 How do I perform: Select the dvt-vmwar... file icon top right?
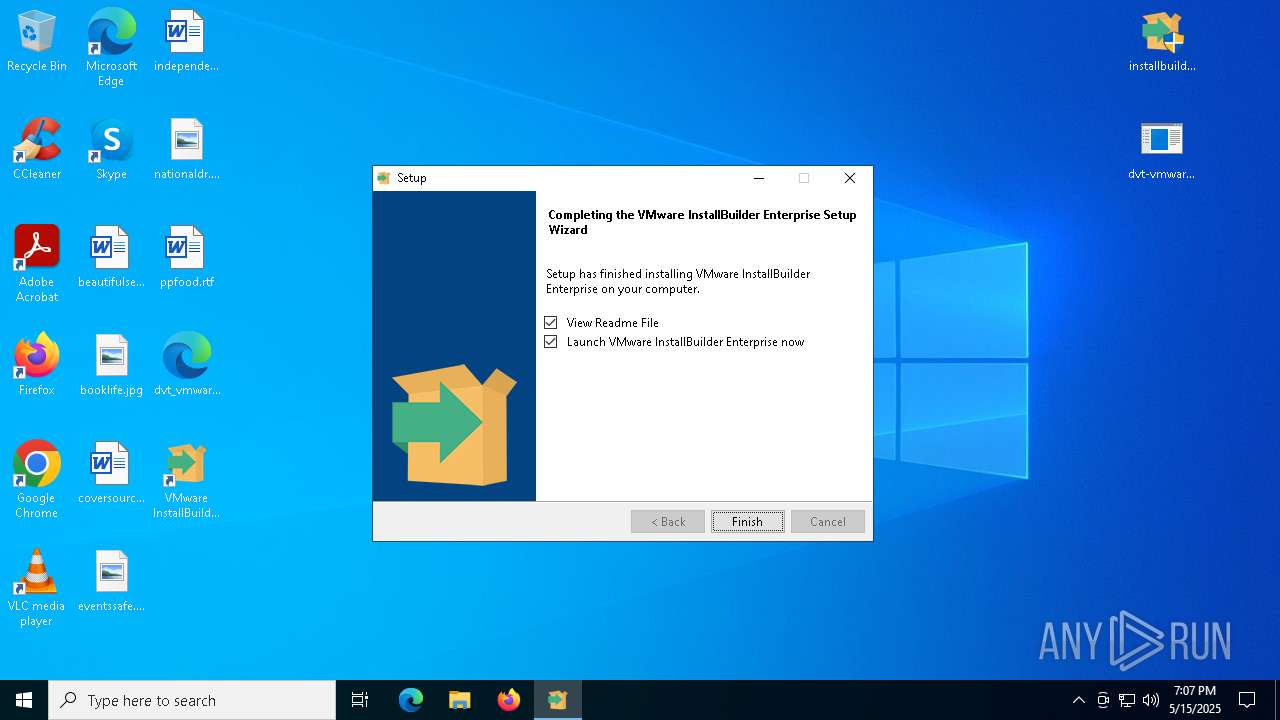[x=1162, y=149]
